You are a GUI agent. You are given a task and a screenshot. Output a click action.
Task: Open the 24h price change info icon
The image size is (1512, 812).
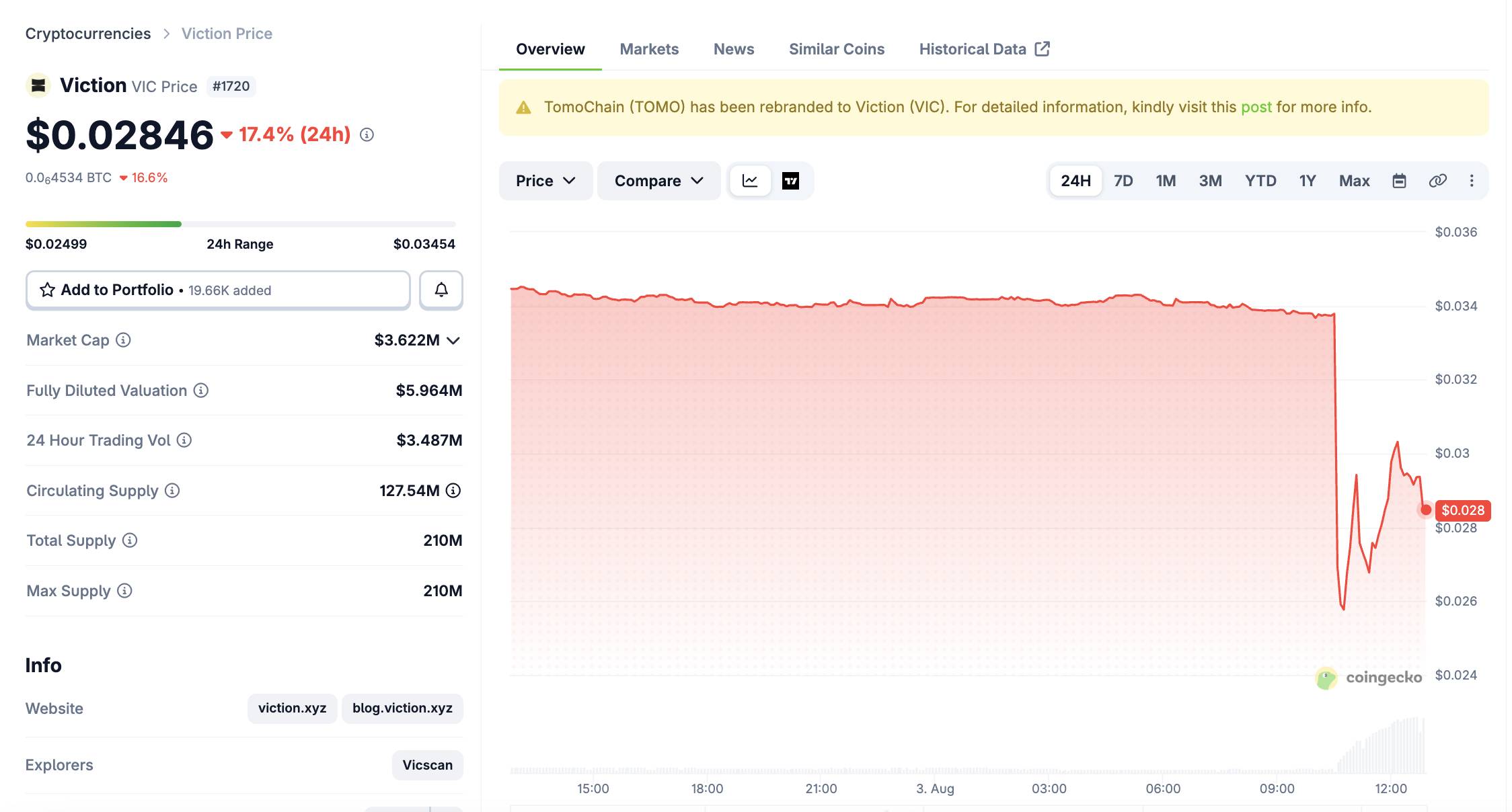point(367,134)
